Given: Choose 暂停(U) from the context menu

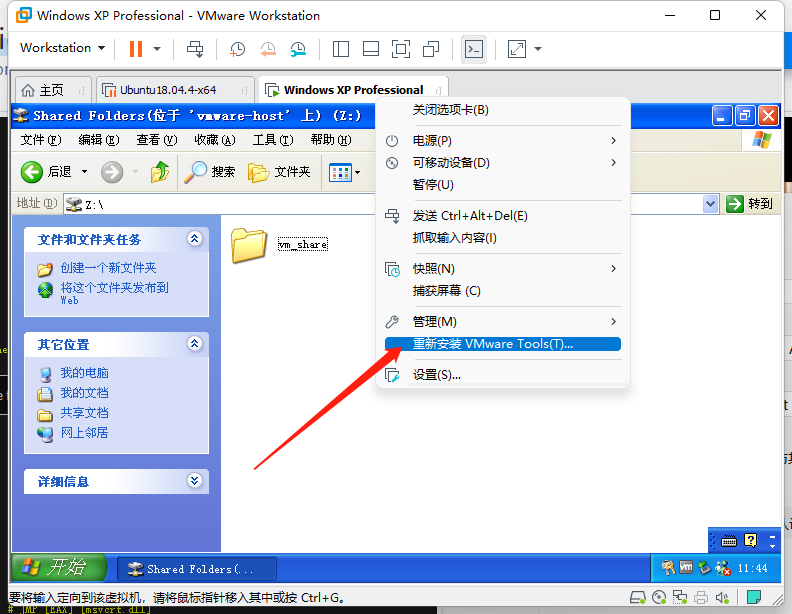Looking at the screenshot, I should click(503, 185).
